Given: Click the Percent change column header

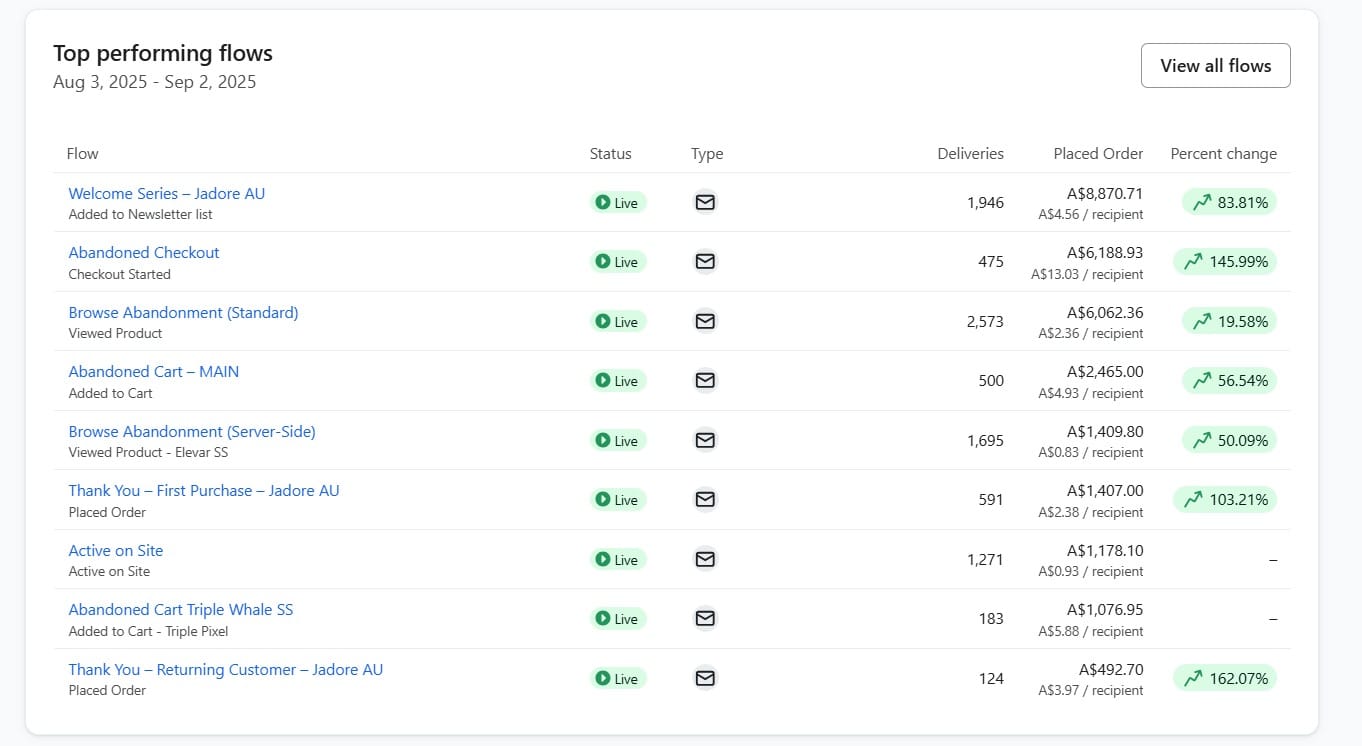Looking at the screenshot, I should [1223, 154].
